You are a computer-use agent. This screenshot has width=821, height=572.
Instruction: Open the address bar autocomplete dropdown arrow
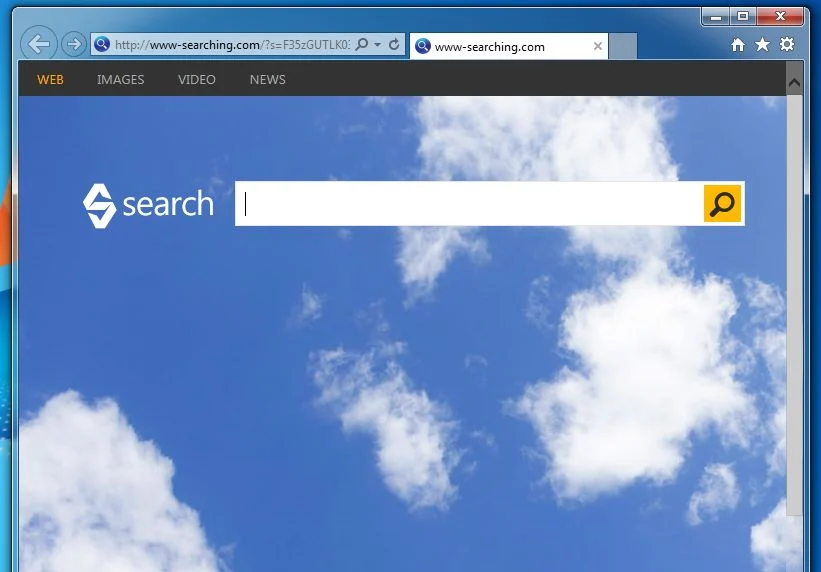click(x=378, y=45)
